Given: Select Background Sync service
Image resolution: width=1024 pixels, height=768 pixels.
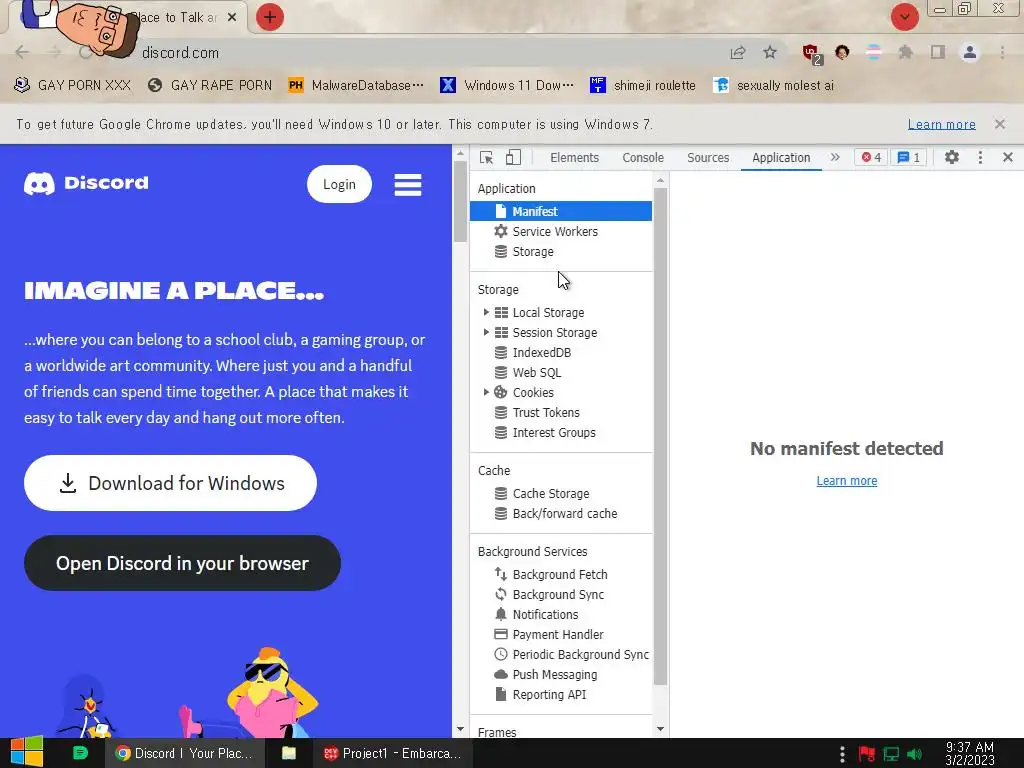Looking at the screenshot, I should point(560,594).
